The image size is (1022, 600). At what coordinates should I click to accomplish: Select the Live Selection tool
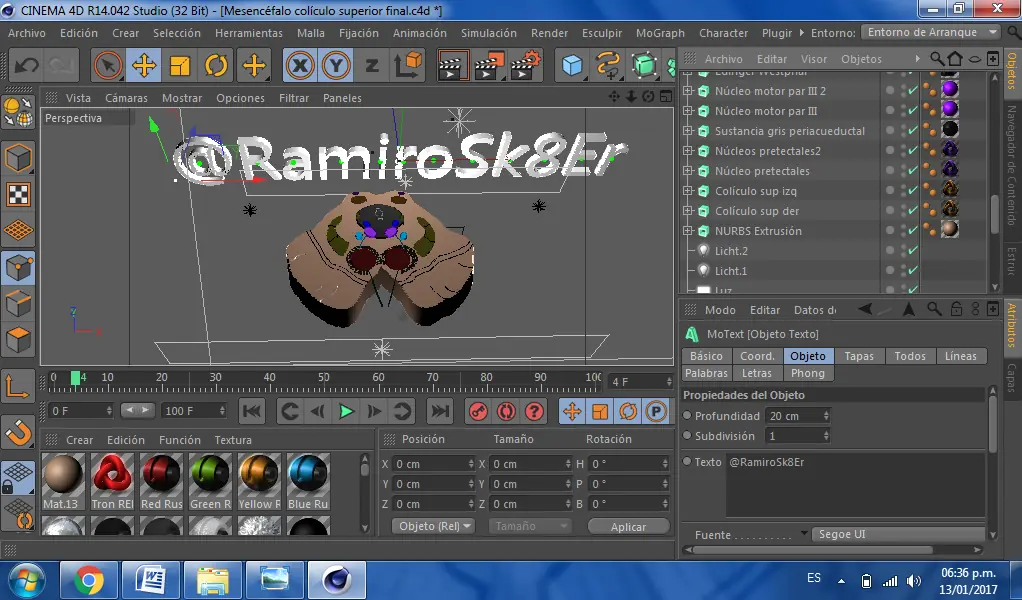pos(108,66)
